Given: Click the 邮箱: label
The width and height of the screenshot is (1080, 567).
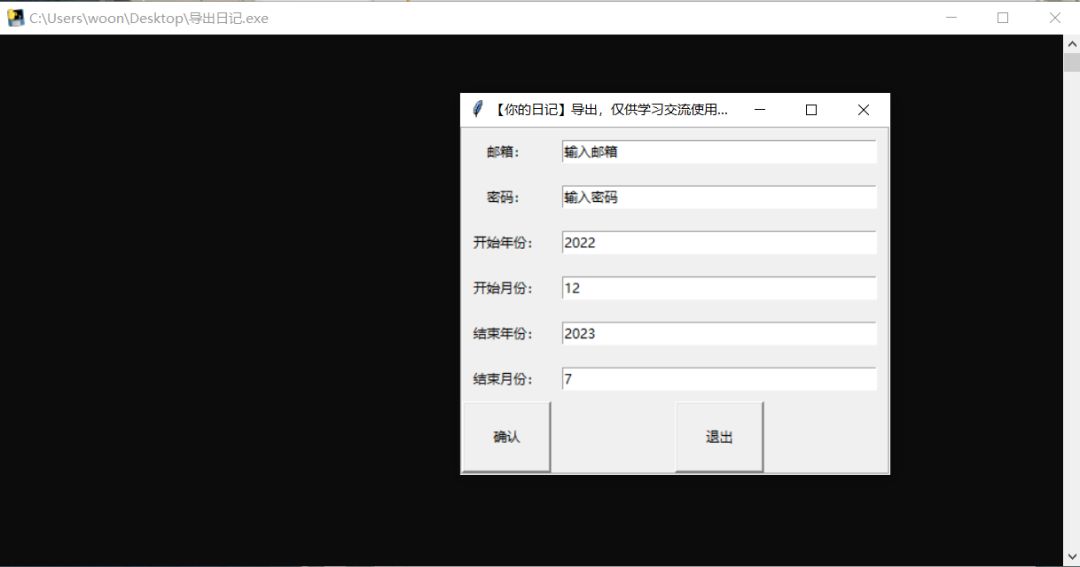Looking at the screenshot, I should point(503,152).
